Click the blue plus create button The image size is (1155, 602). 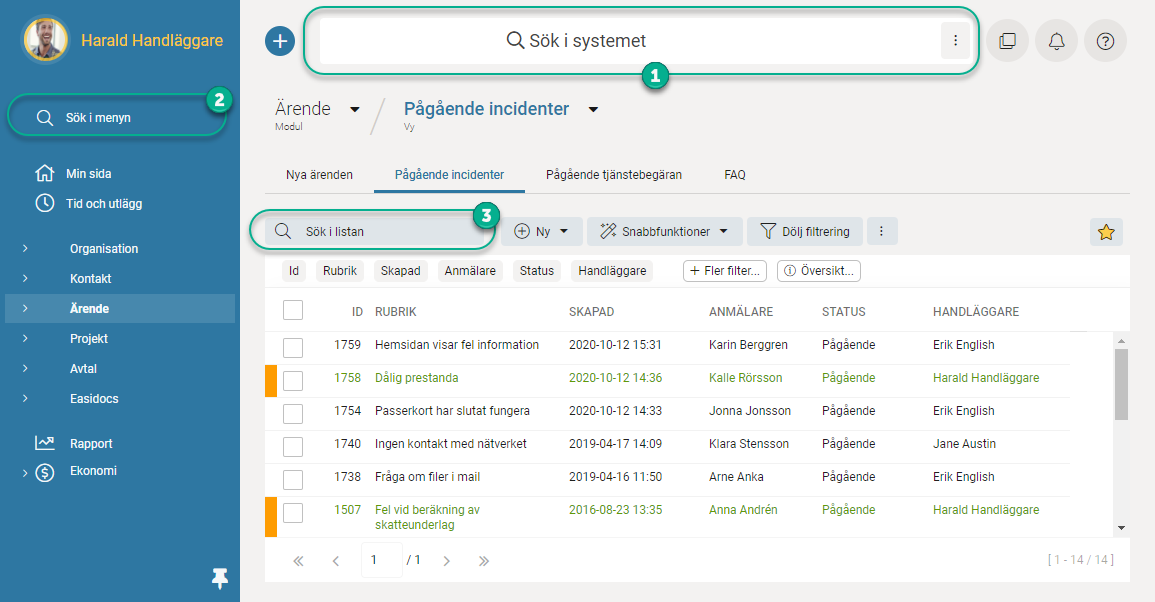click(x=280, y=41)
